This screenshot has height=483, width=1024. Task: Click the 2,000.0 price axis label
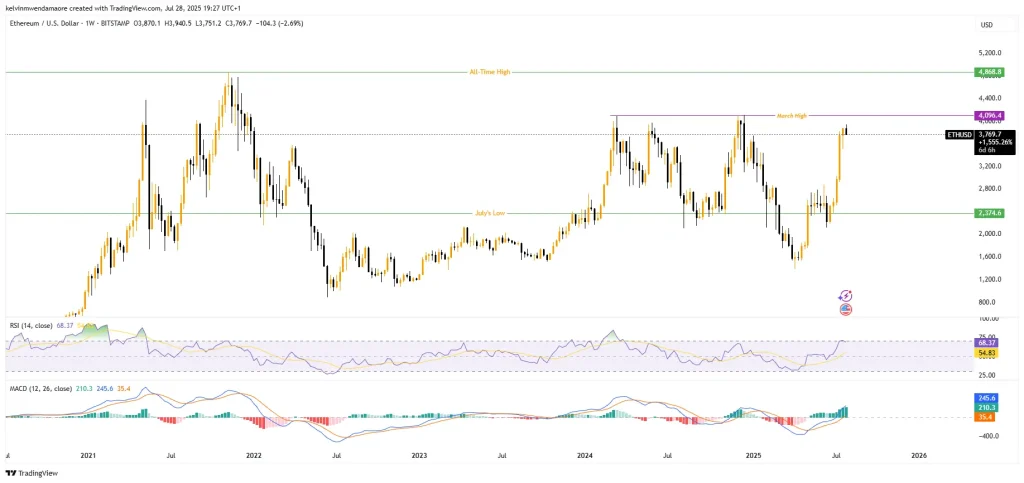(x=991, y=234)
